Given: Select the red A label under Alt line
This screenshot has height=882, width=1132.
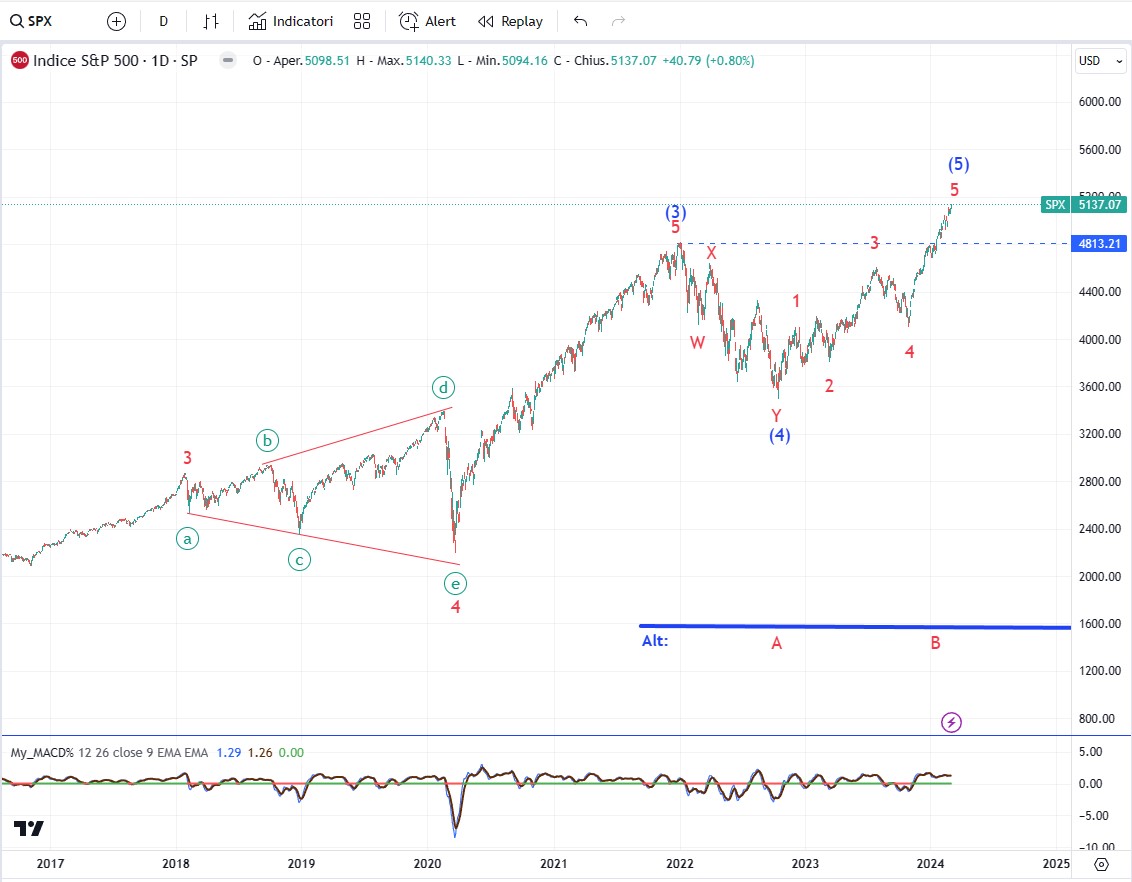Looking at the screenshot, I should click(777, 643).
